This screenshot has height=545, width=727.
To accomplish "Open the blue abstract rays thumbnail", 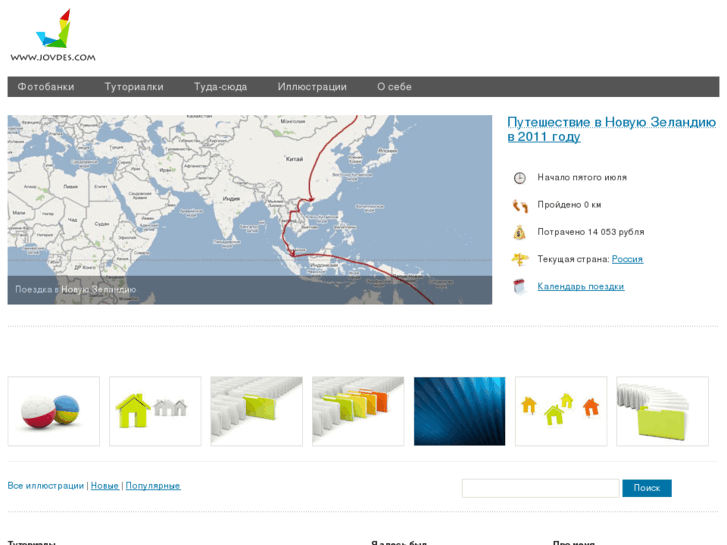I will tap(459, 411).
